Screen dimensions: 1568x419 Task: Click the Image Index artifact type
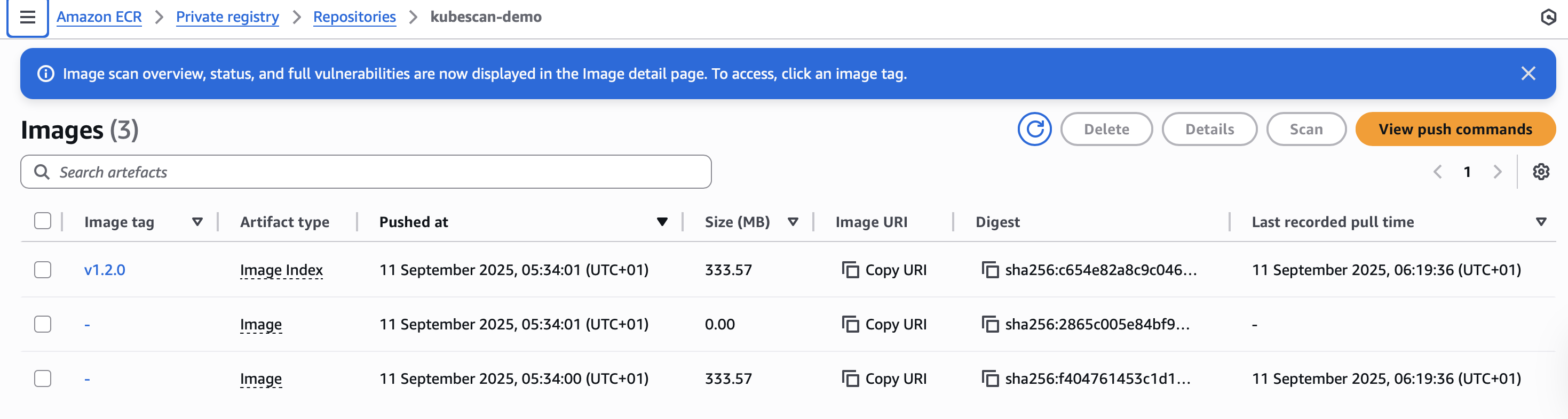point(281,269)
